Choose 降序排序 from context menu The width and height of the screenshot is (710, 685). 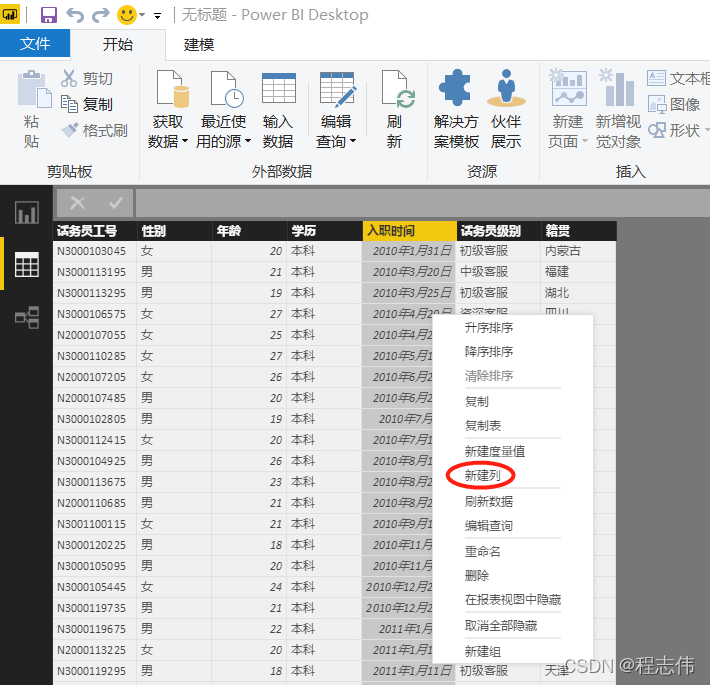click(x=489, y=351)
